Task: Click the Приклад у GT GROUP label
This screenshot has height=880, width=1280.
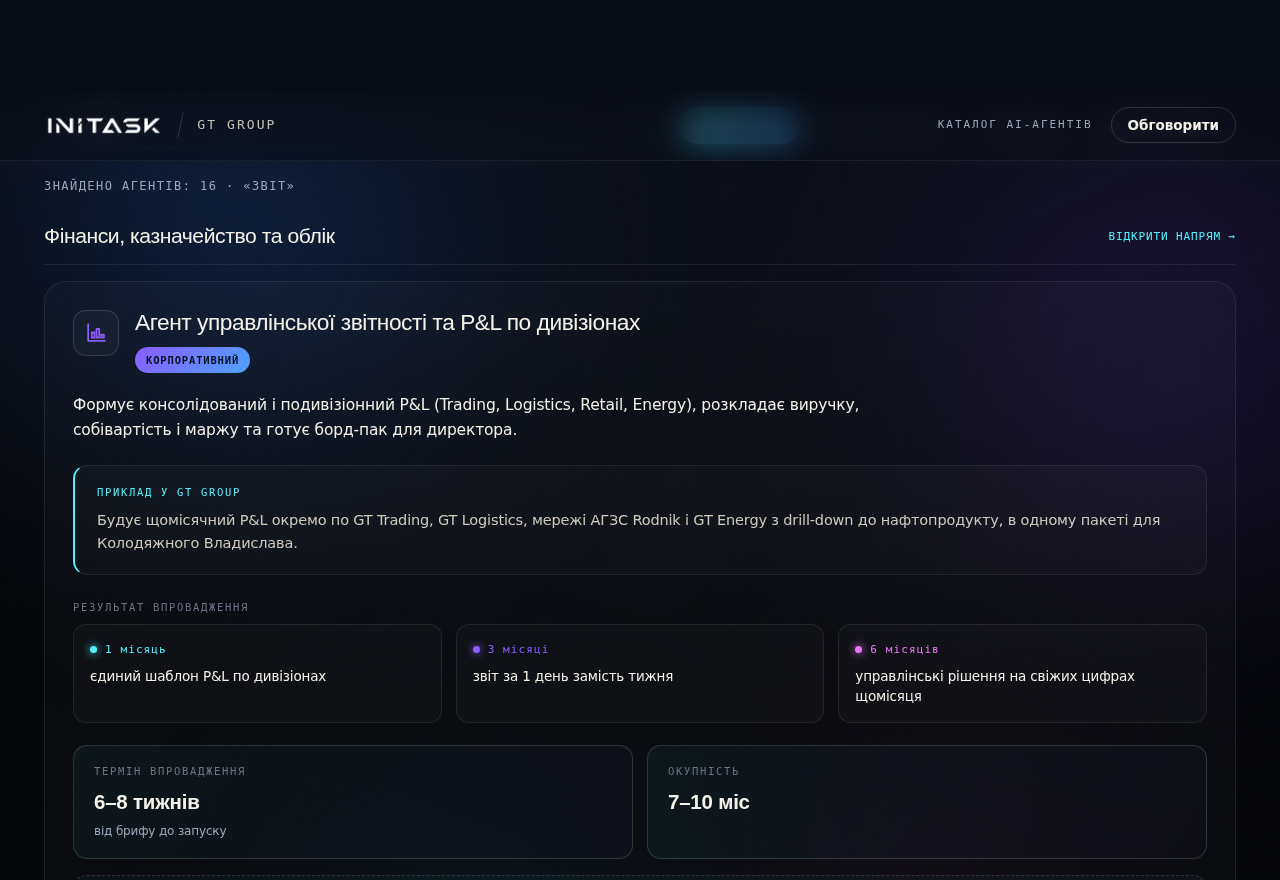Action: [x=169, y=492]
